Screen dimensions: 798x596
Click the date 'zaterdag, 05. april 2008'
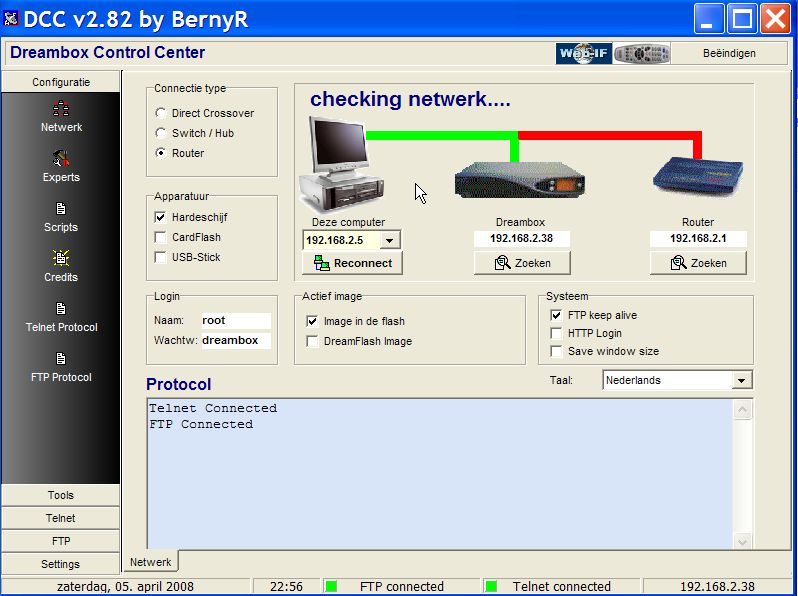pyautogui.click(x=125, y=586)
